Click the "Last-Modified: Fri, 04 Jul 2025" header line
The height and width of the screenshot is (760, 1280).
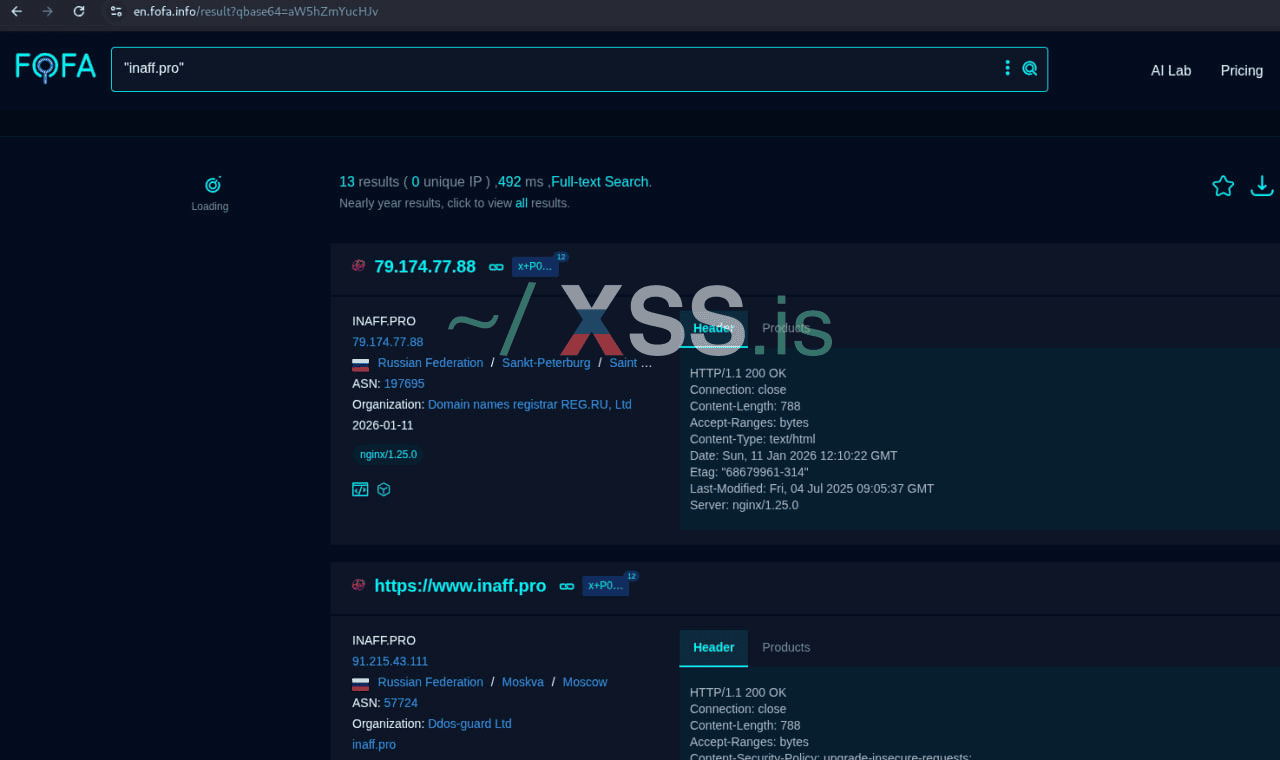coord(812,489)
